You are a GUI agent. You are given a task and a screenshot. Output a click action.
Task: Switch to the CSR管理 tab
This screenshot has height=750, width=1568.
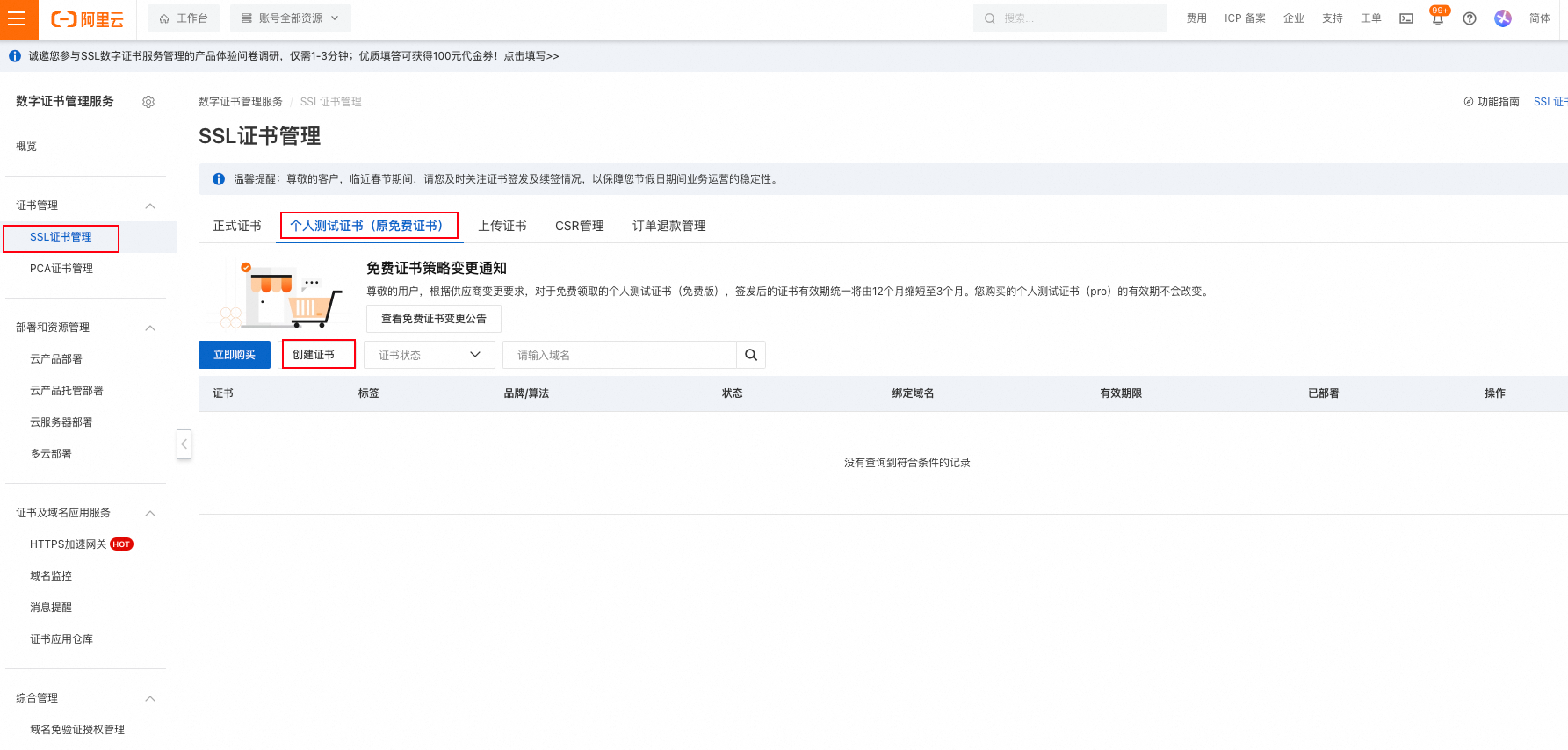(x=580, y=226)
